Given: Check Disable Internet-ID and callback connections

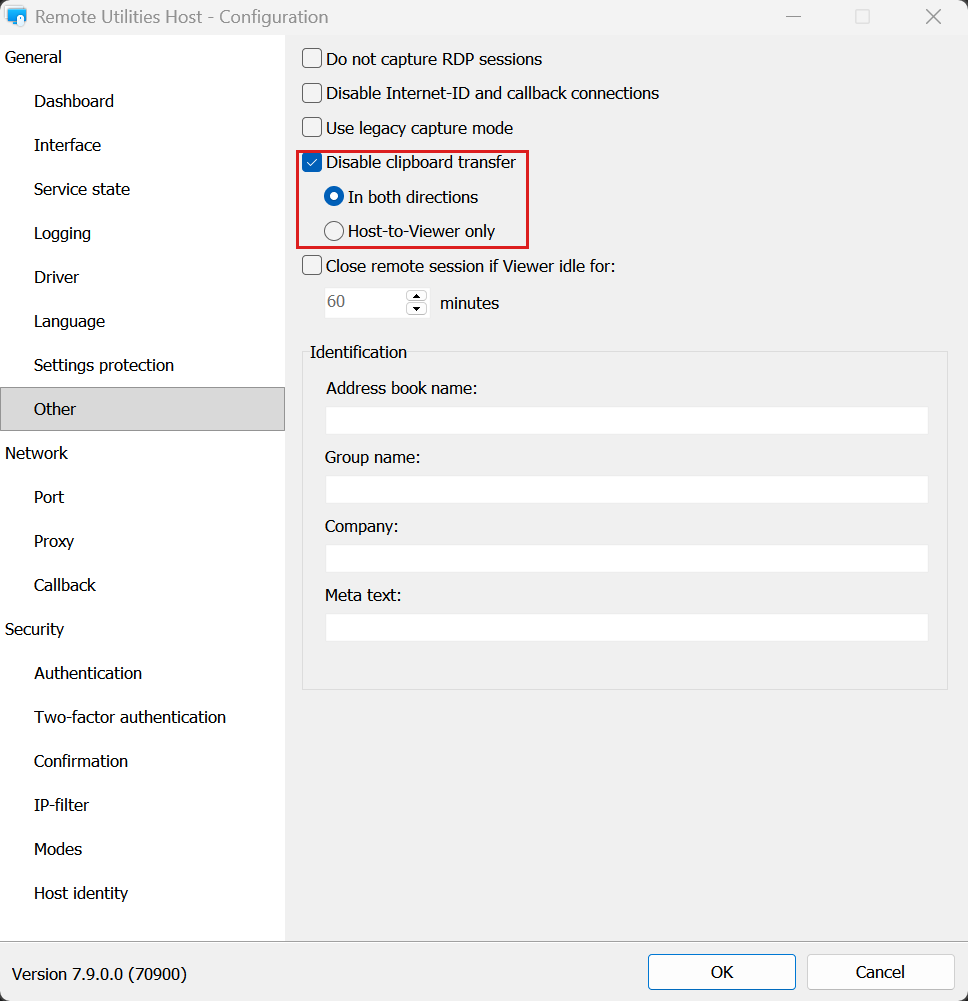Looking at the screenshot, I should point(312,93).
